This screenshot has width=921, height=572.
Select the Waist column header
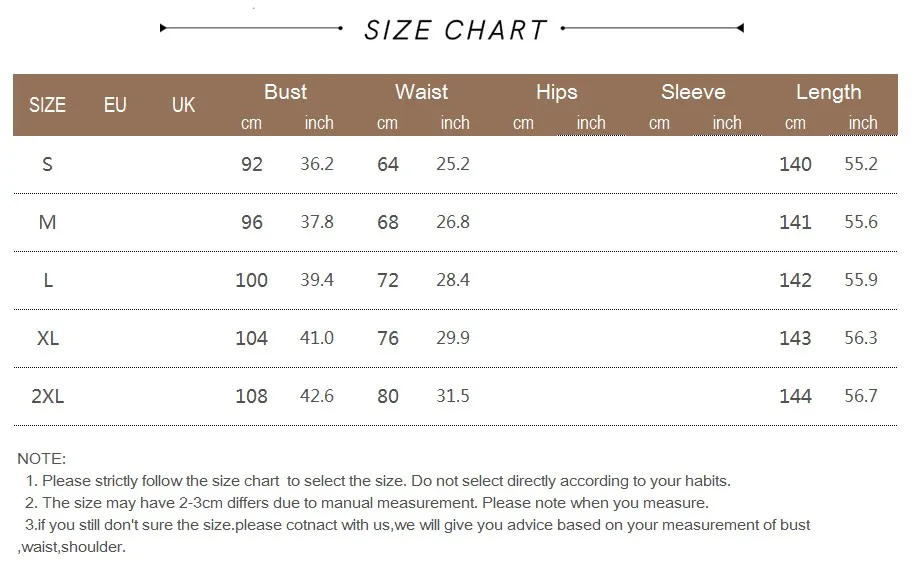tap(421, 92)
